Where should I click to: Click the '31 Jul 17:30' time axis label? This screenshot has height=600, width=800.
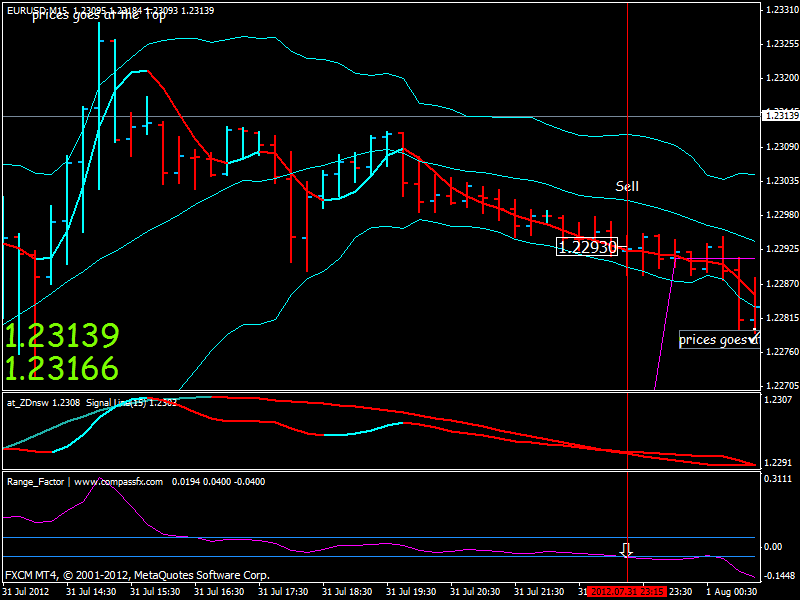tap(283, 592)
